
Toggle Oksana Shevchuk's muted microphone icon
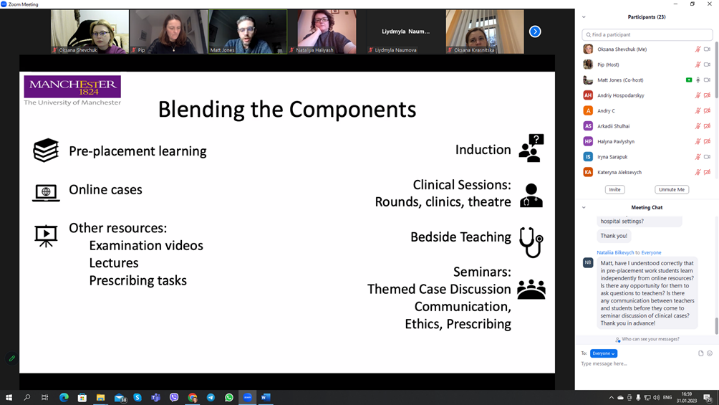pyautogui.click(x=698, y=49)
